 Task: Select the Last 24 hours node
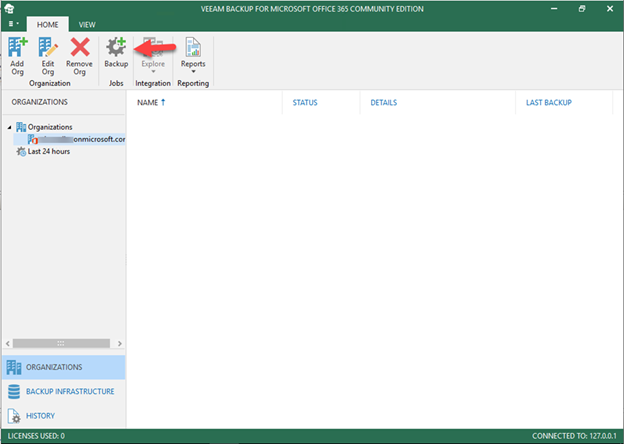(49, 151)
